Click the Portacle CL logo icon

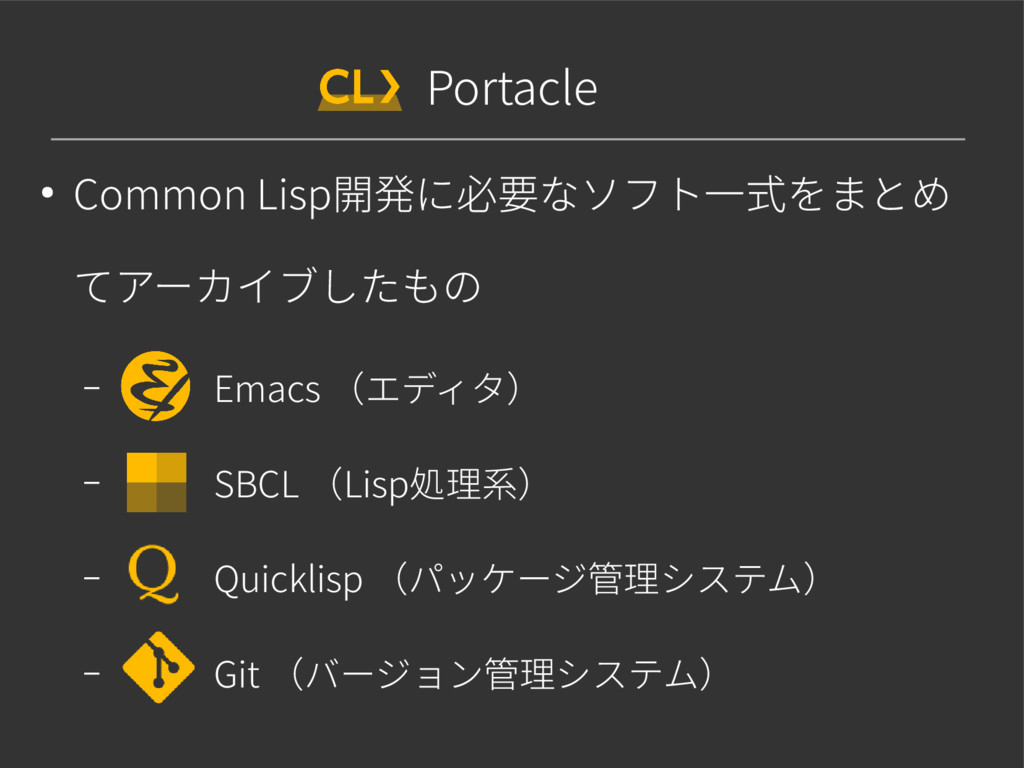[x=360, y=88]
